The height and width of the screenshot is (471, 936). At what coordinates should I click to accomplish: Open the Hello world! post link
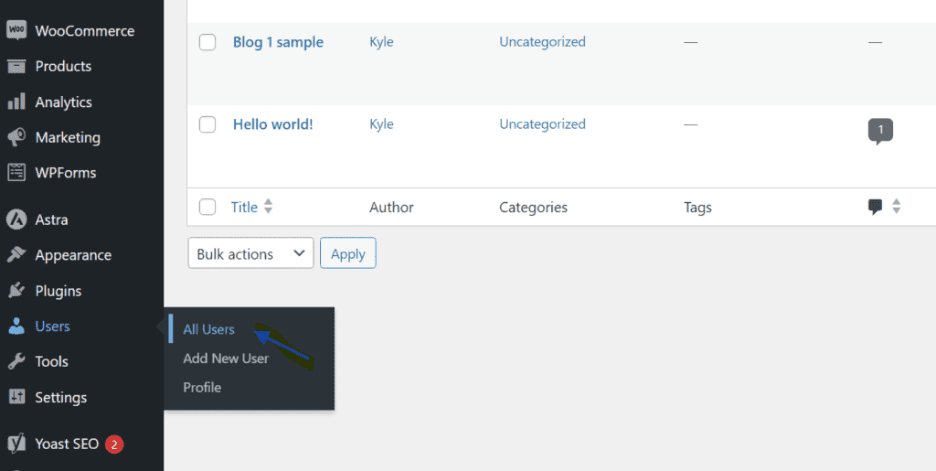(x=273, y=125)
